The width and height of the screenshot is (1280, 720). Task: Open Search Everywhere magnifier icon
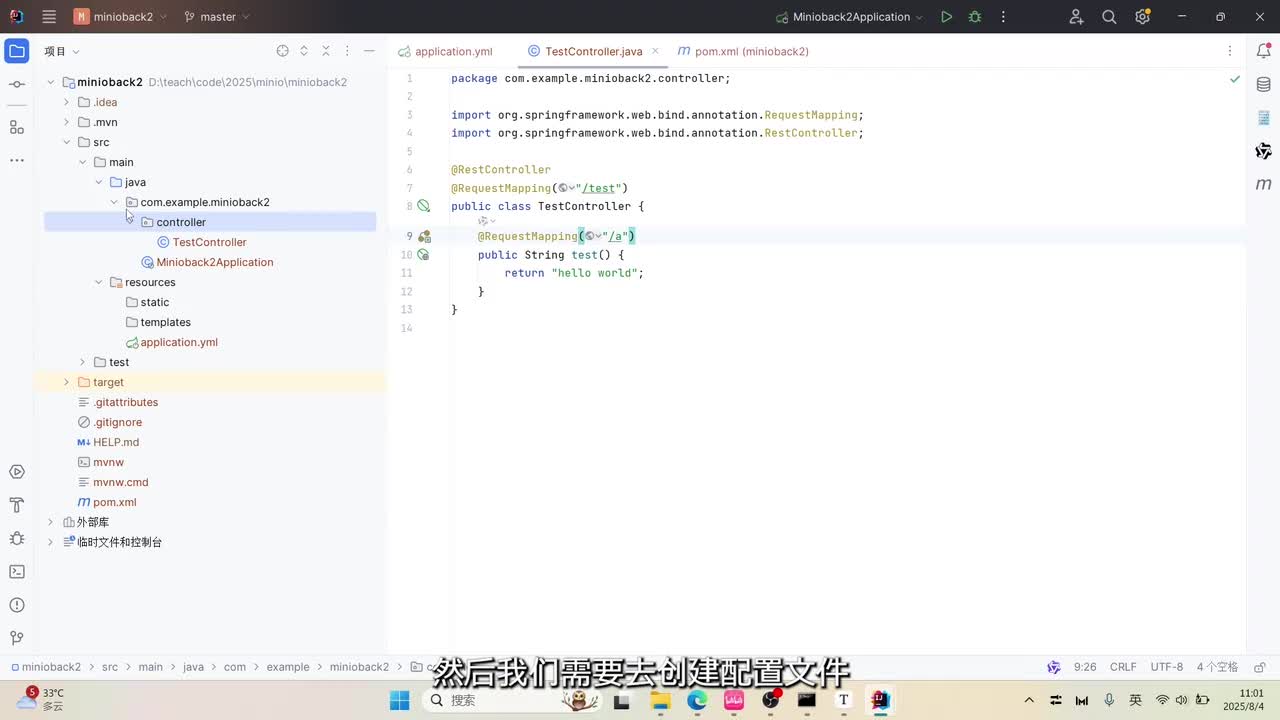tap(1109, 17)
